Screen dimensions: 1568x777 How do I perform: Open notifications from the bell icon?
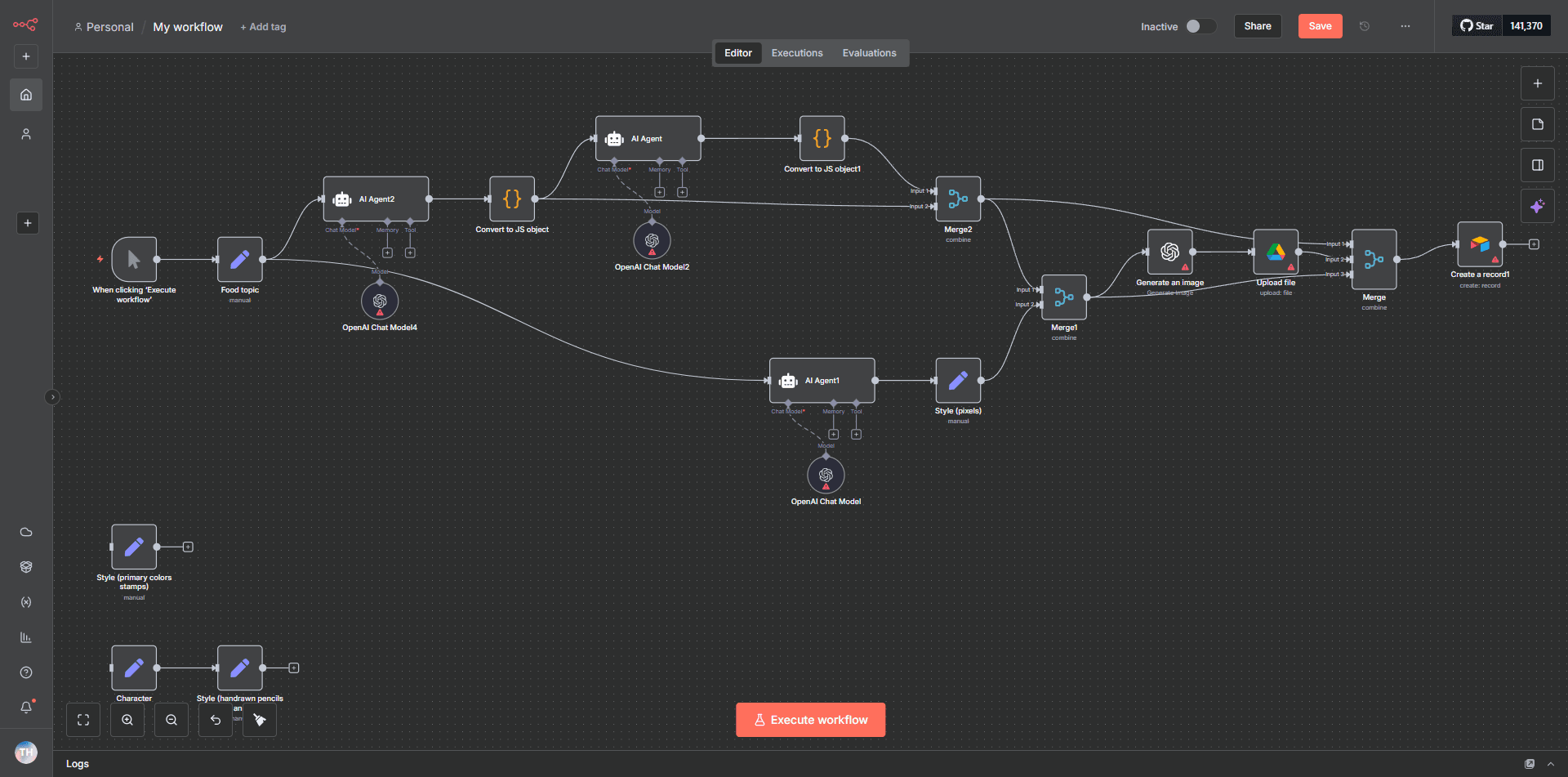click(x=26, y=708)
